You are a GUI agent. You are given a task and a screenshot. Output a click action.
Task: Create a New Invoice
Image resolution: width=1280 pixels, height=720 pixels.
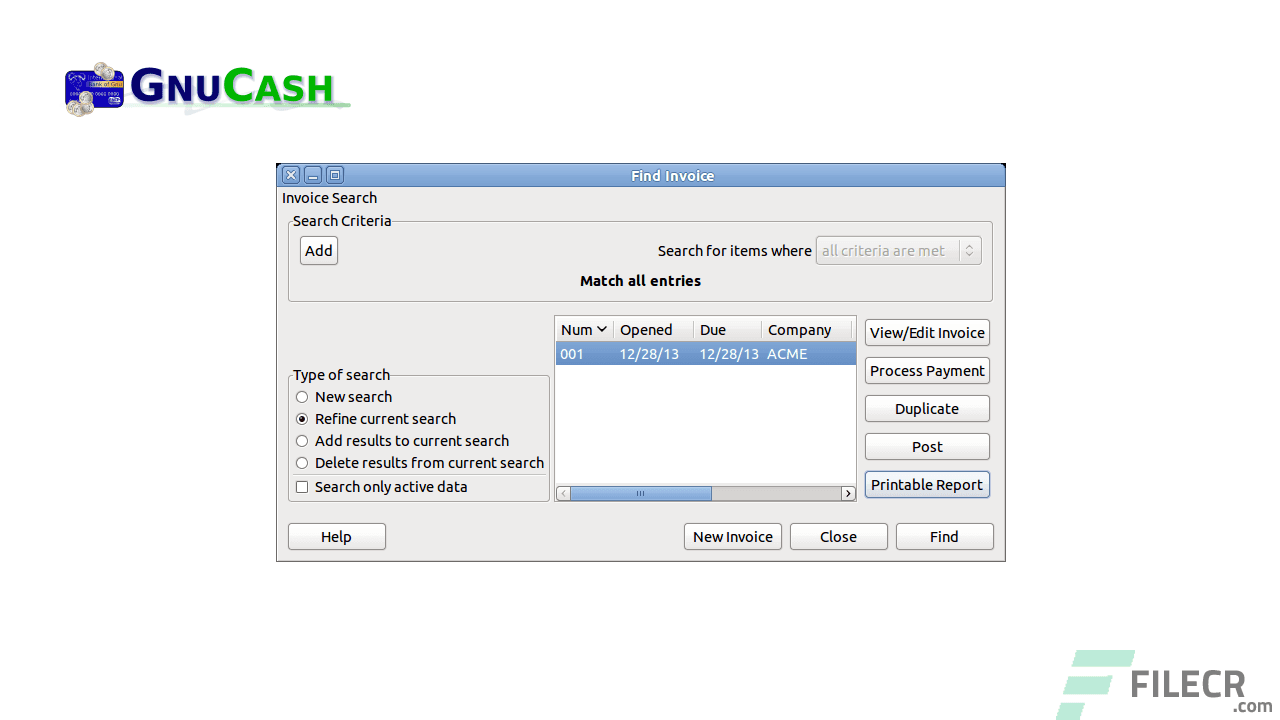(732, 536)
